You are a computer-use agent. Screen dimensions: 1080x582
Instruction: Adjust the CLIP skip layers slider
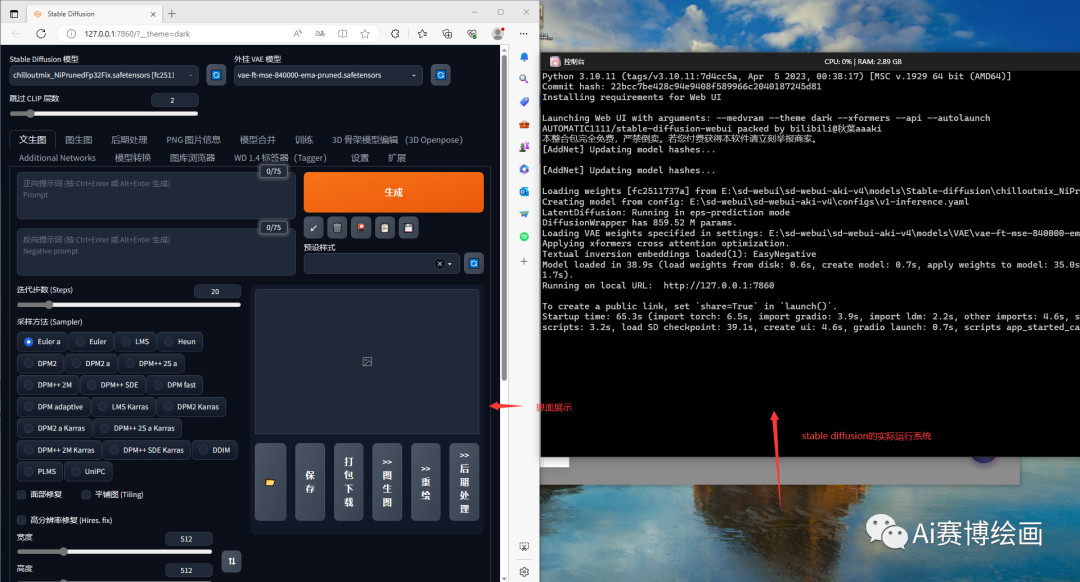pyautogui.click(x=104, y=114)
